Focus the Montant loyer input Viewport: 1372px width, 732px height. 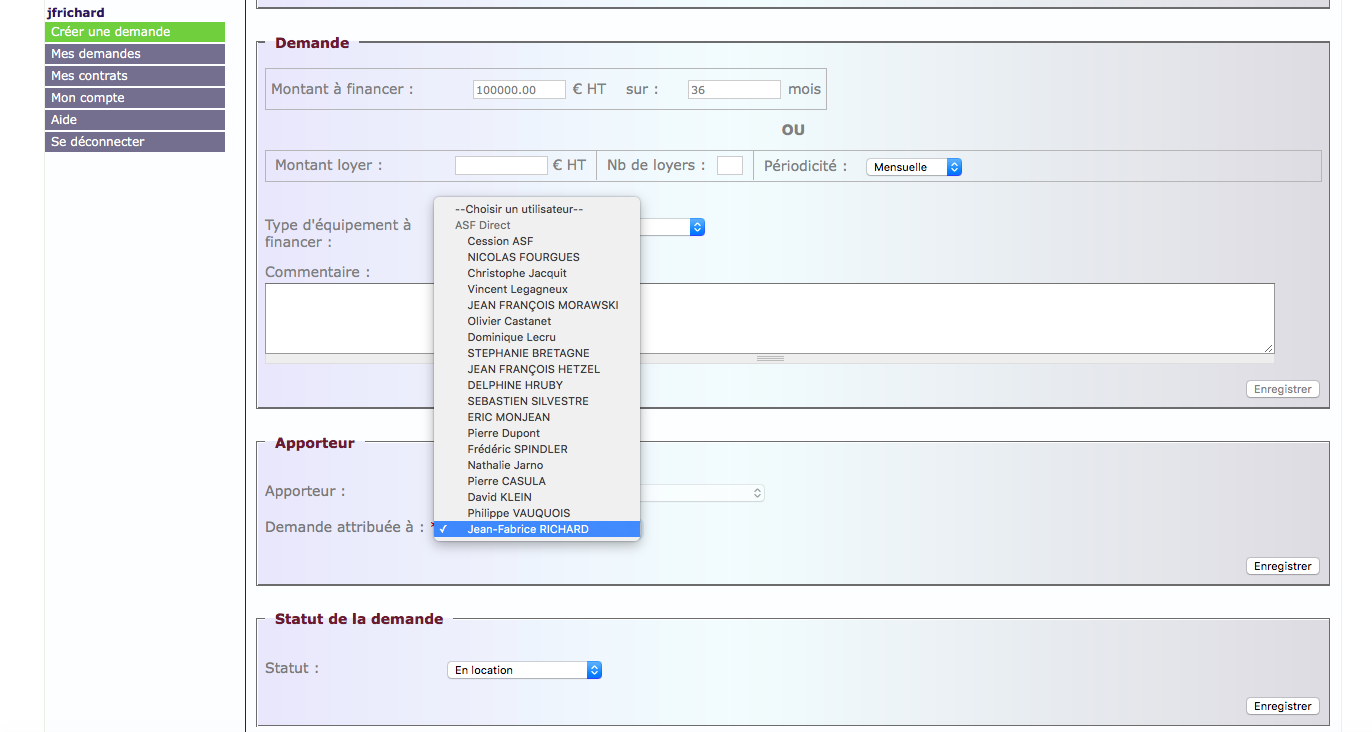pyautogui.click(x=500, y=166)
